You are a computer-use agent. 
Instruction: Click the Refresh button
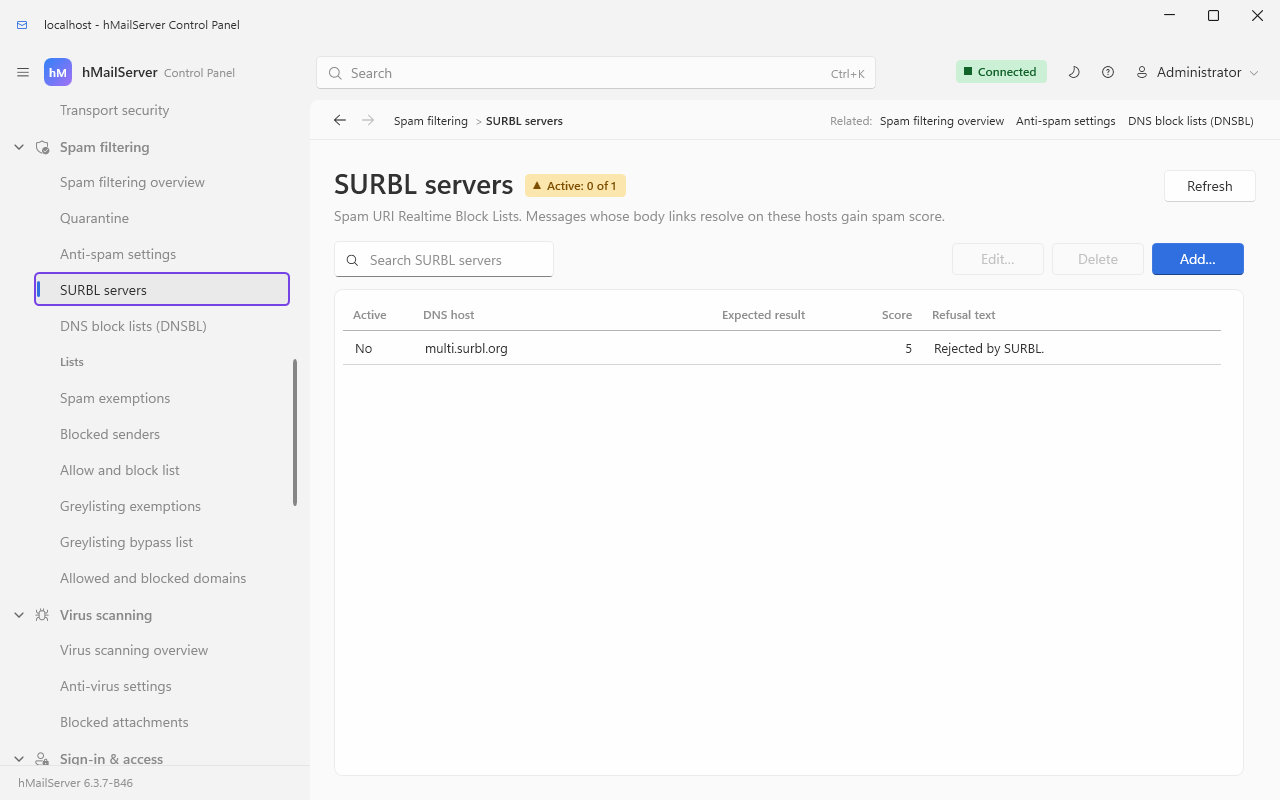pos(1209,186)
